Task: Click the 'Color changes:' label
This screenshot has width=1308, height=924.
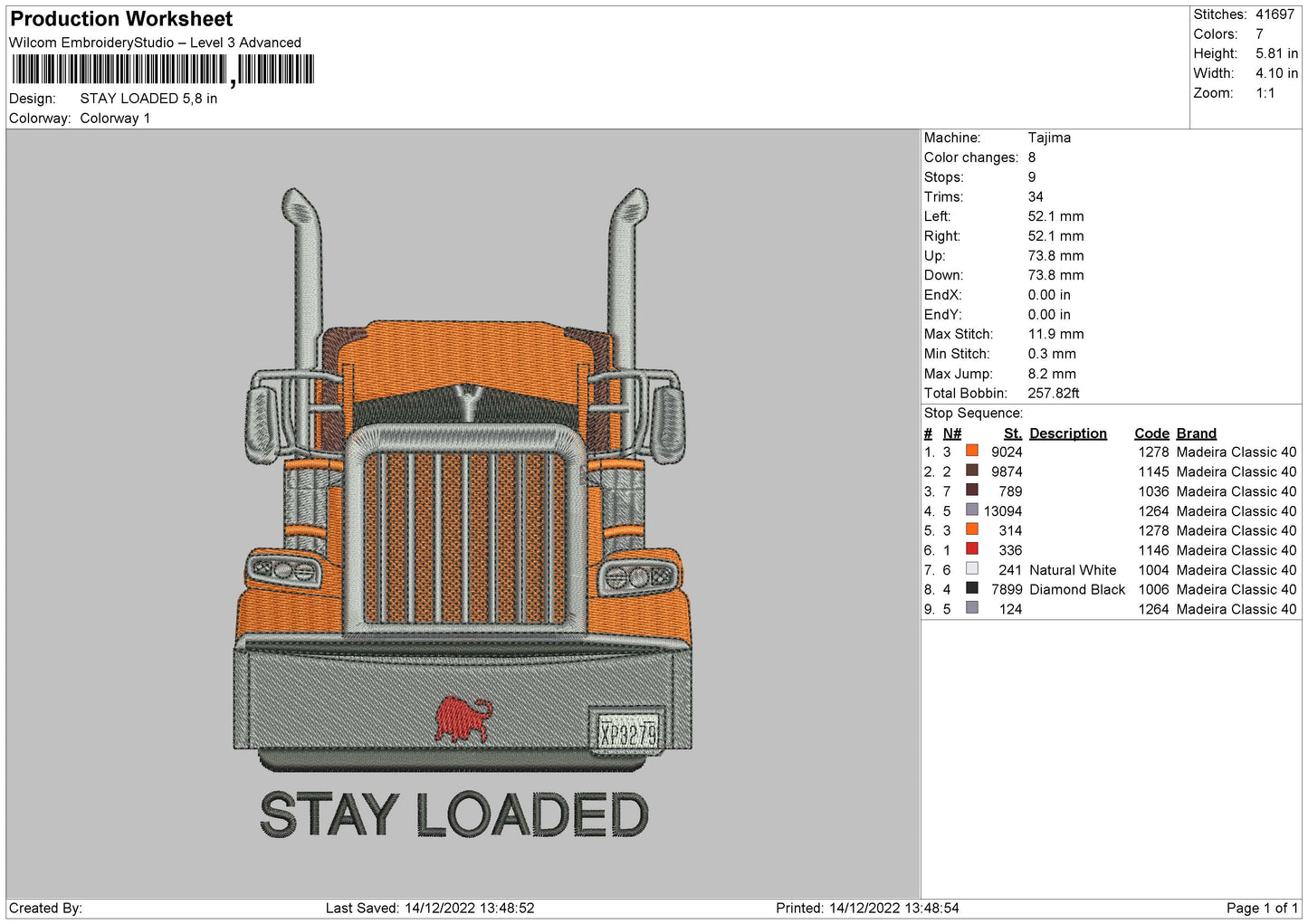Action: 971,157
